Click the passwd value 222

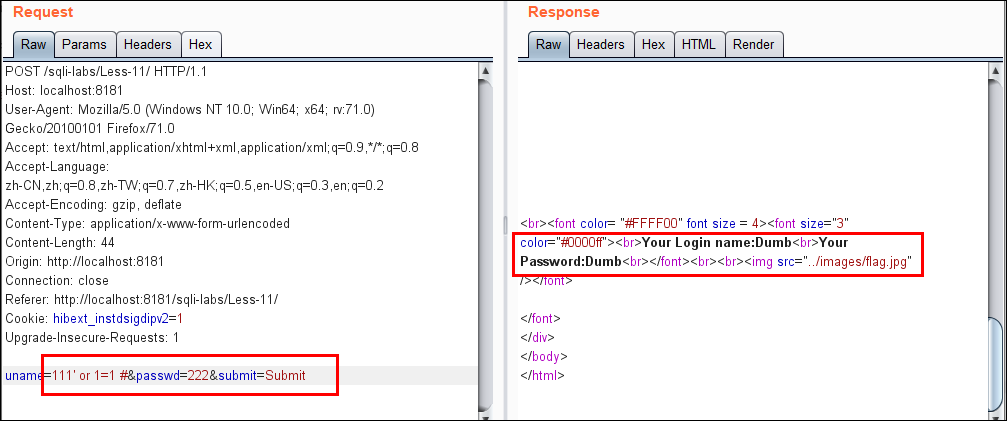198,375
